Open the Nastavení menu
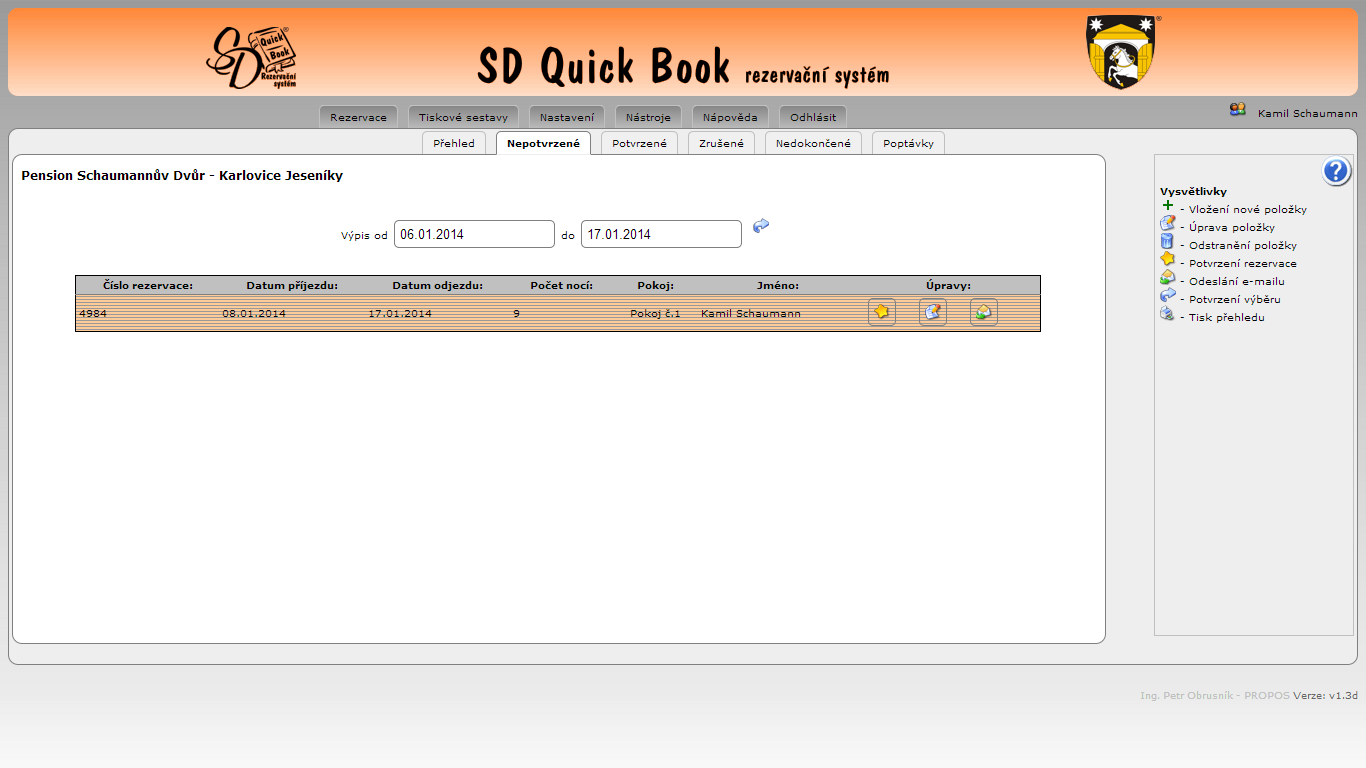1366x768 pixels. pos(567,117)
